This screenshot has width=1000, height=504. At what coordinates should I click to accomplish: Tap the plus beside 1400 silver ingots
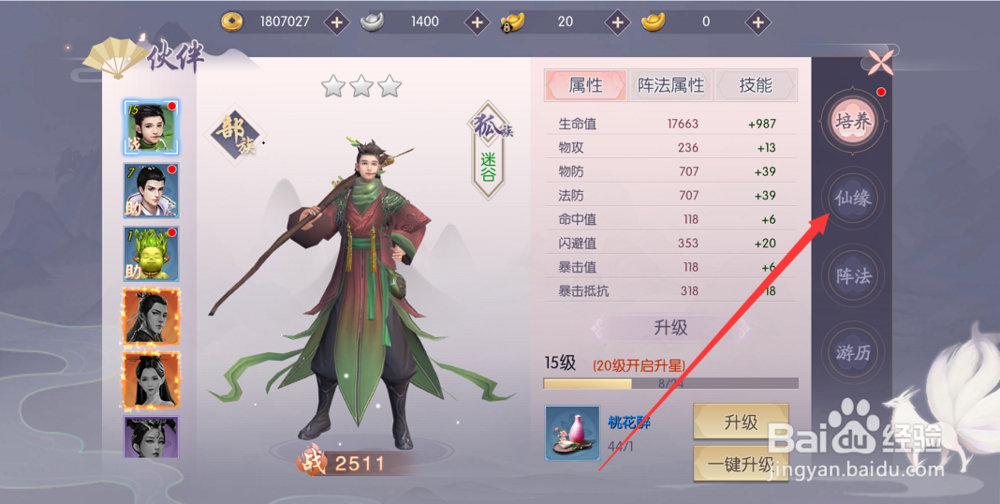[x=476, y=22]
